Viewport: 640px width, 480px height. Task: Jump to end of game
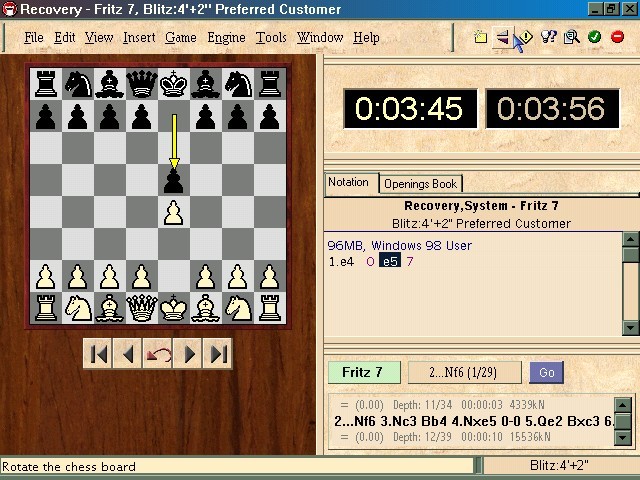[217, 353]
